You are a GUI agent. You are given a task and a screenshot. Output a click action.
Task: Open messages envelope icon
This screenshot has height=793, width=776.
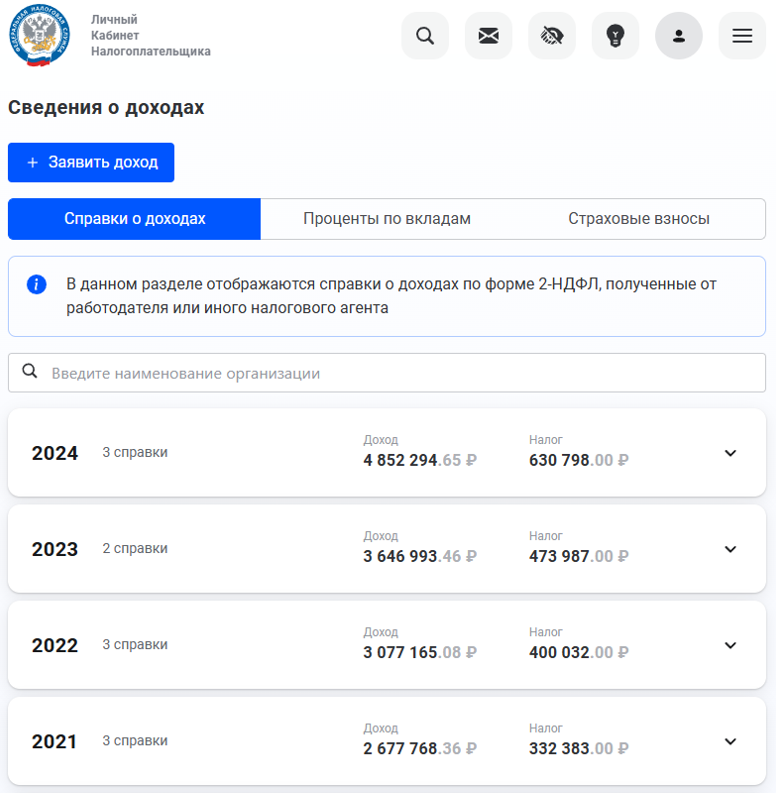[488, 36]
